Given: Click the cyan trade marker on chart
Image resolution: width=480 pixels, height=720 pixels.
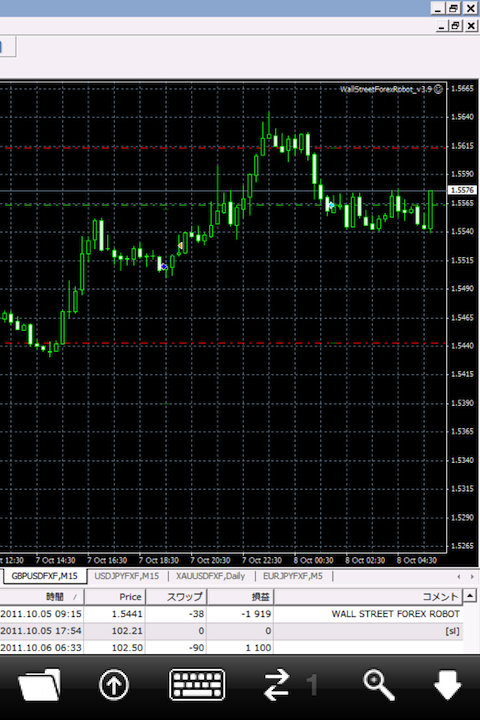Looking at the screenshot, I should 331,205.
